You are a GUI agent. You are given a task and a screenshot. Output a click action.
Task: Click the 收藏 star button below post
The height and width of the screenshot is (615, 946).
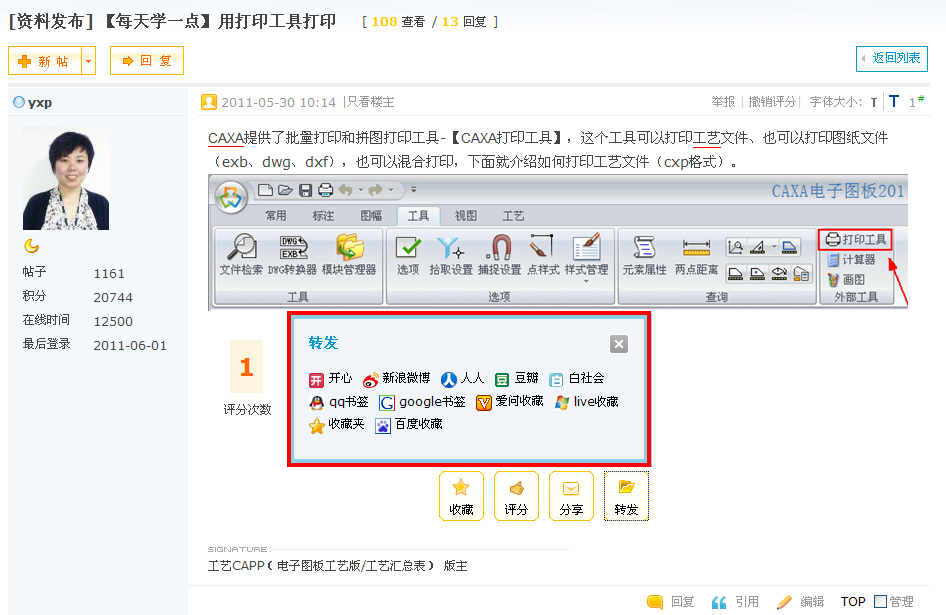(462, 496)
